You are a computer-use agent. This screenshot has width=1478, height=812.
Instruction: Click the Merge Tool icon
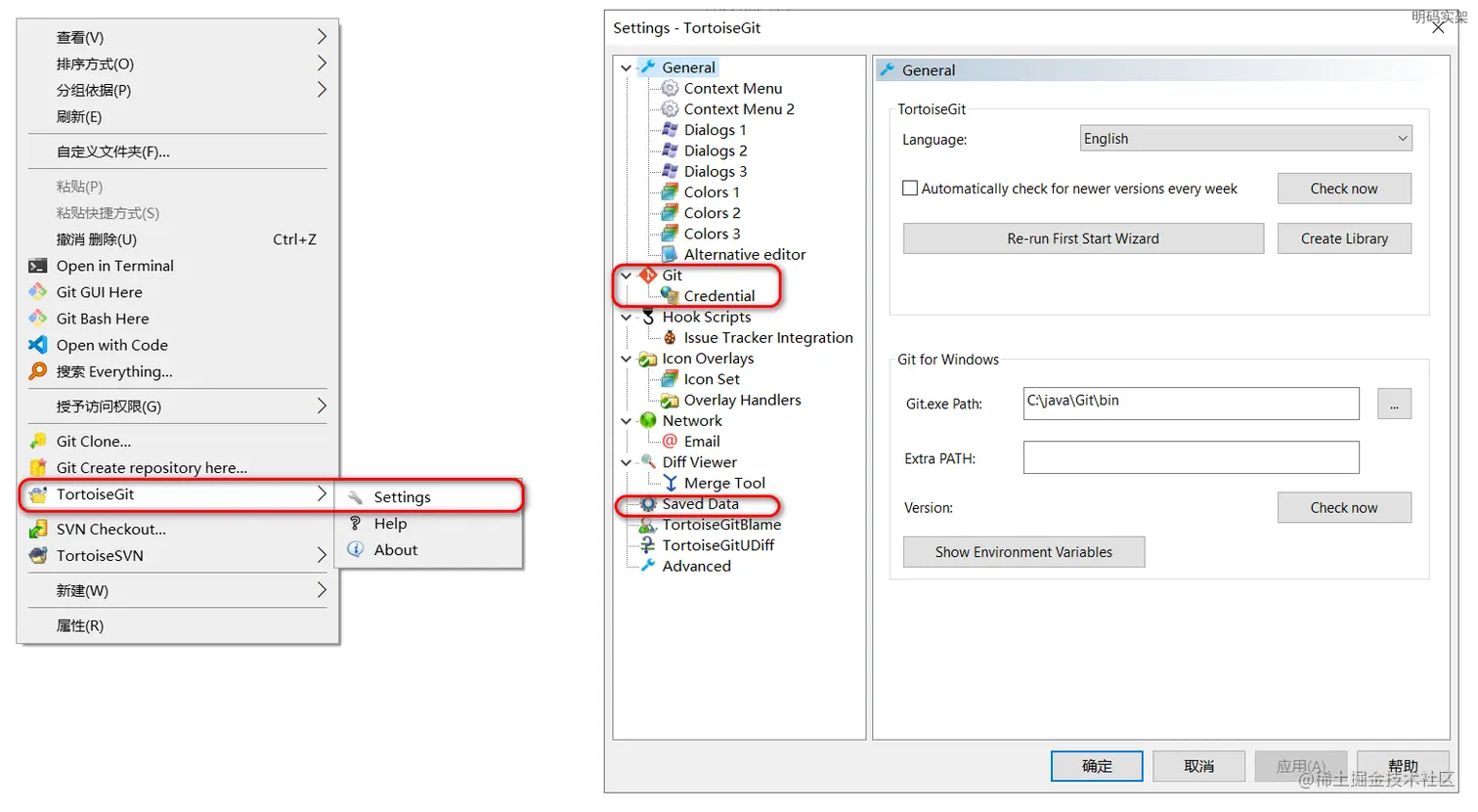(670, 483)
